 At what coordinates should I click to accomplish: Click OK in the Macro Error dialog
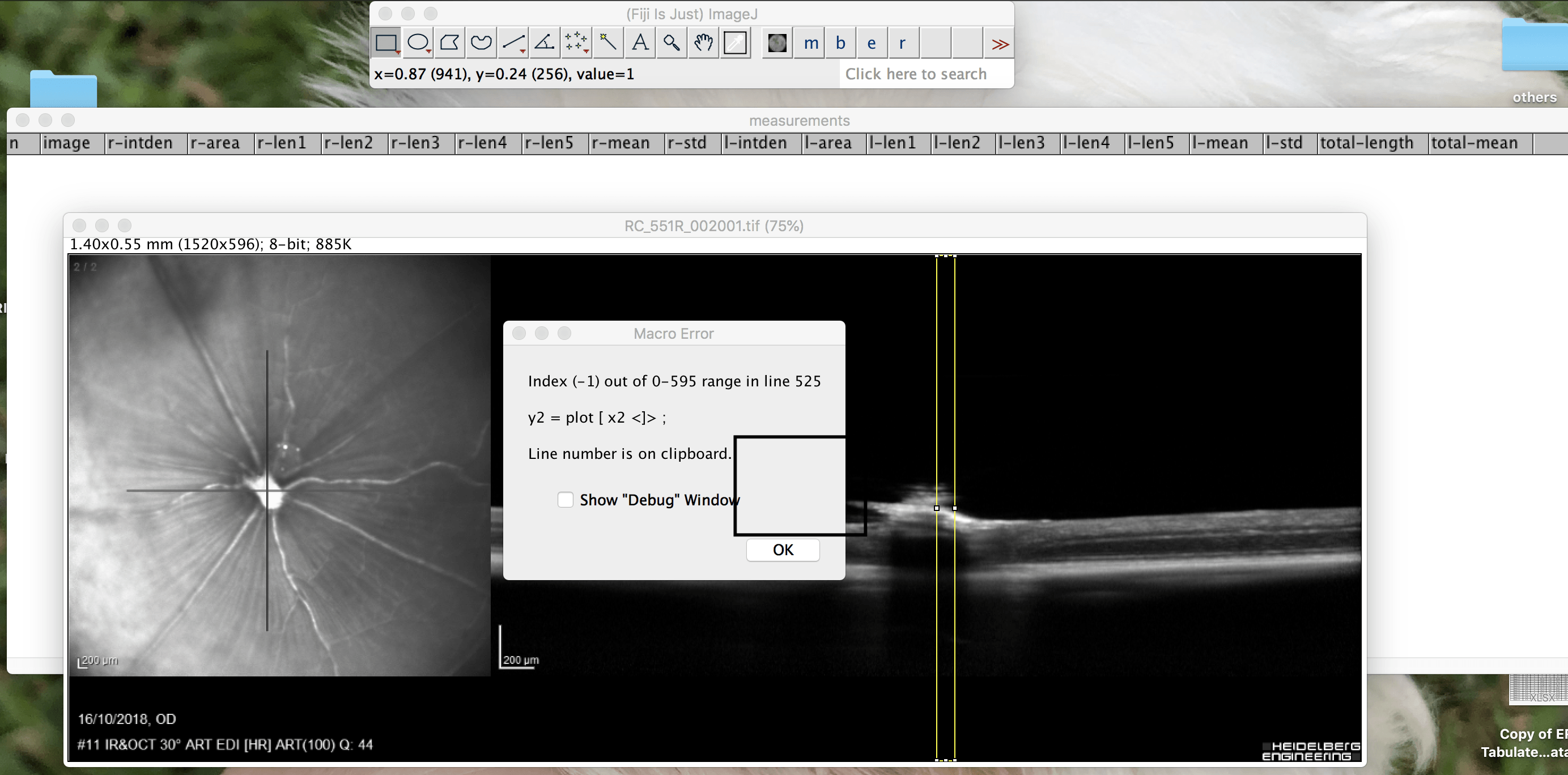783,550
